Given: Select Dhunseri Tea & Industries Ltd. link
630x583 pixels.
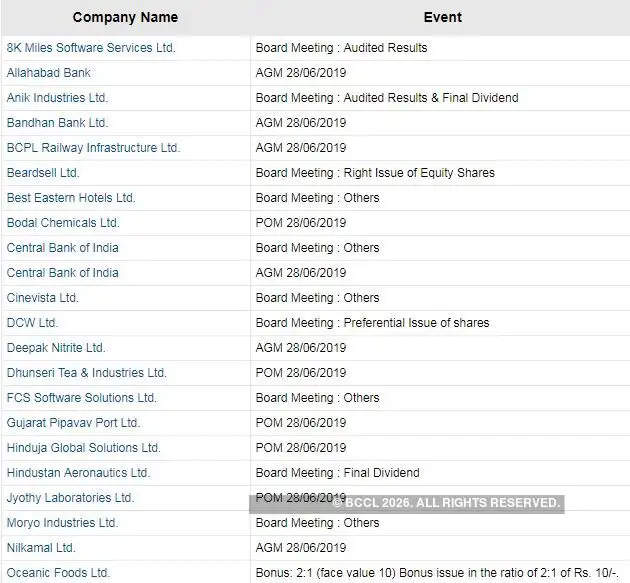Looking at the screenshot, I should pos(87,373).
